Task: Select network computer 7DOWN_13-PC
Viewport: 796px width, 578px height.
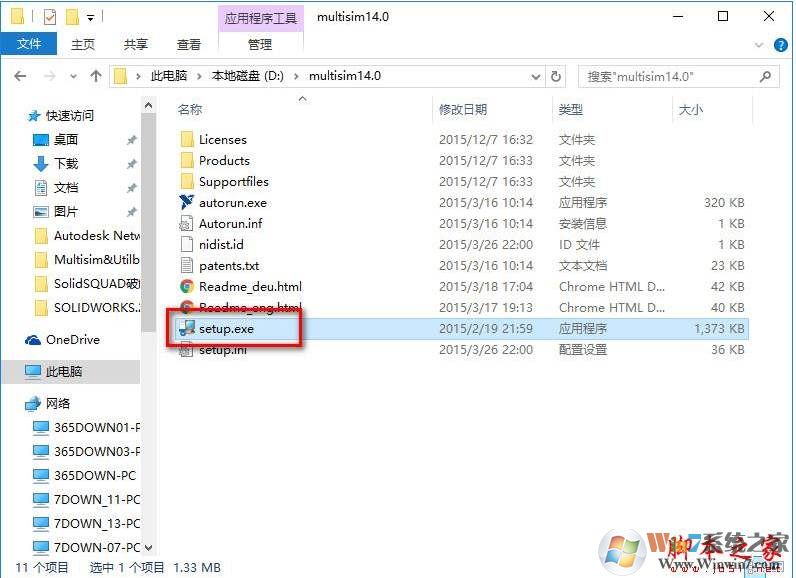Action: pyautogui.click(x=86, y=523)
